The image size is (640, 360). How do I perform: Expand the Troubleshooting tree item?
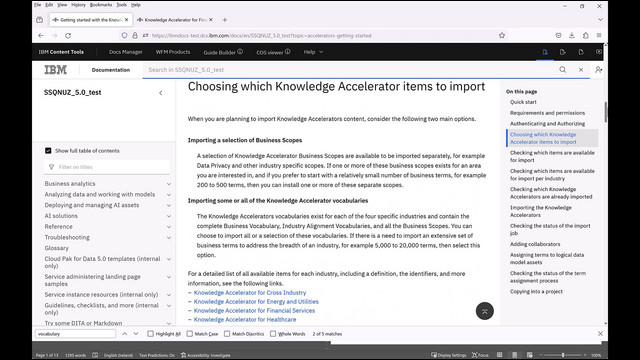click(x=169, y=238)
